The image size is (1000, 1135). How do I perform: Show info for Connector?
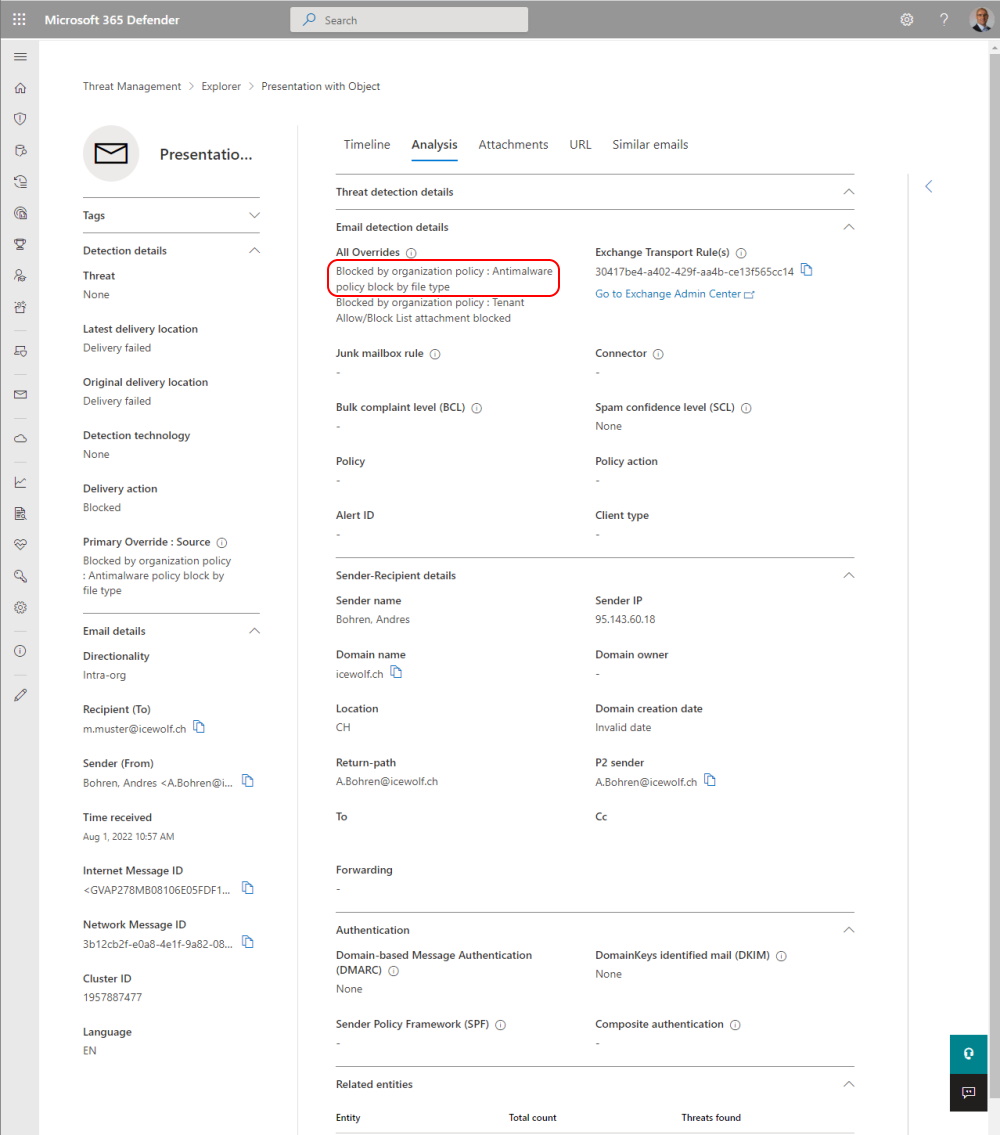[x=658, y=354]
